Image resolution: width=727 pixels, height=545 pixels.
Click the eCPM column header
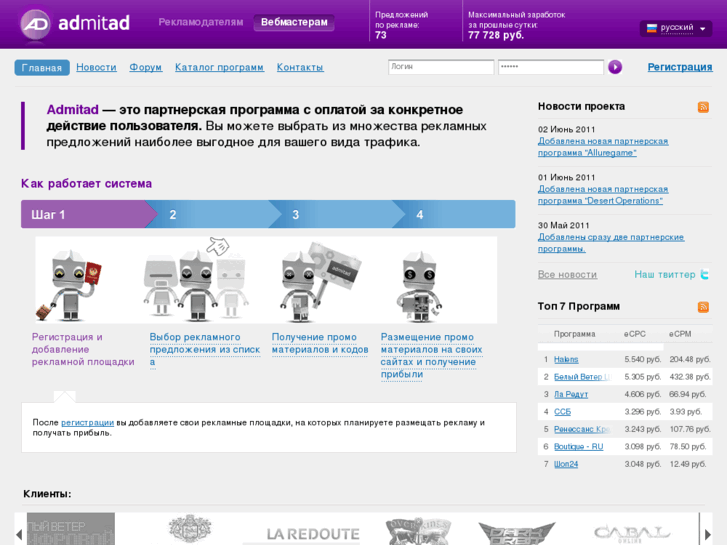[x=680, y=334]
